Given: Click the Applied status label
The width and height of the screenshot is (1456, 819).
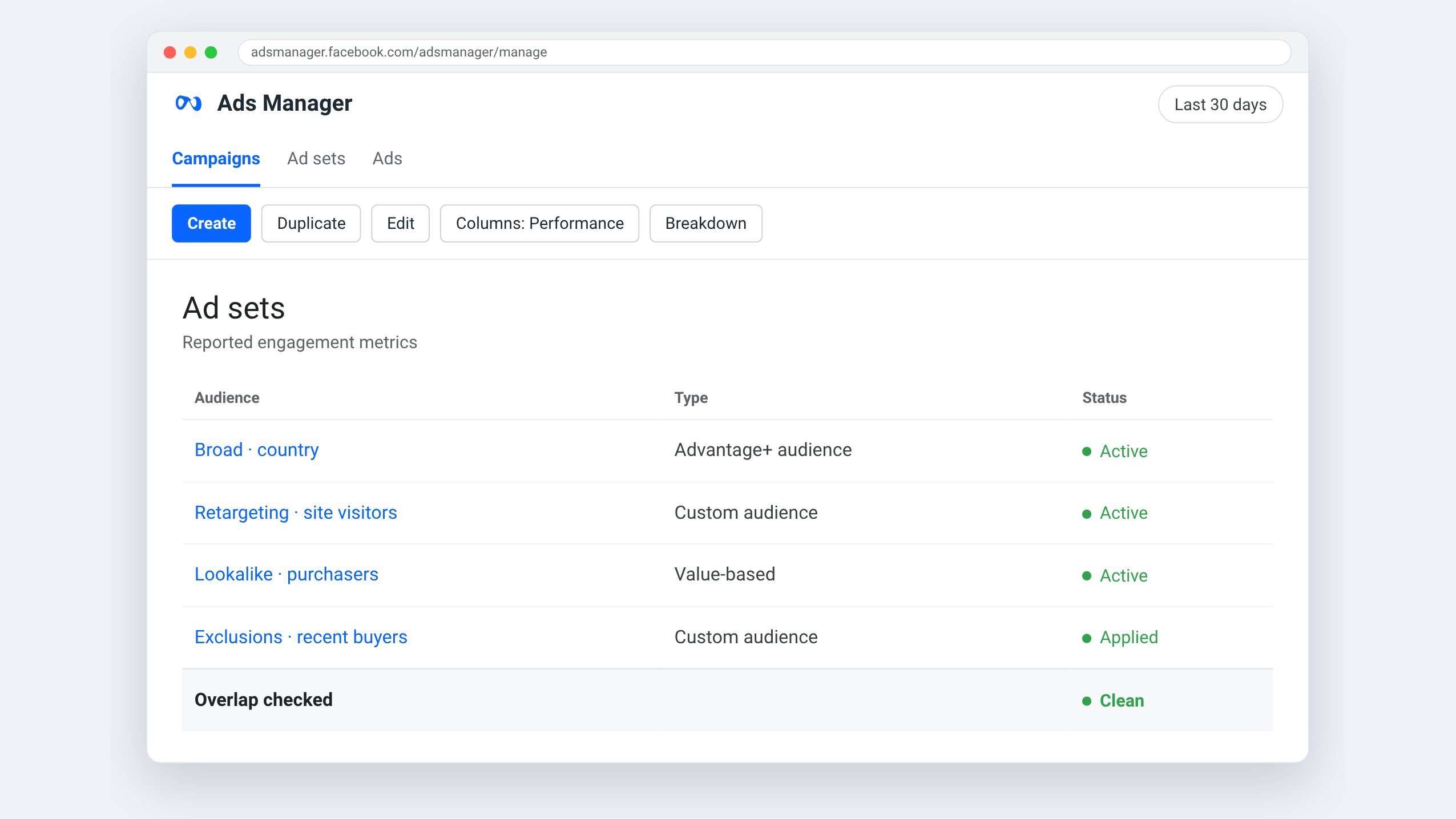Looking at the screenshot, I should [x=1120, y=638].
